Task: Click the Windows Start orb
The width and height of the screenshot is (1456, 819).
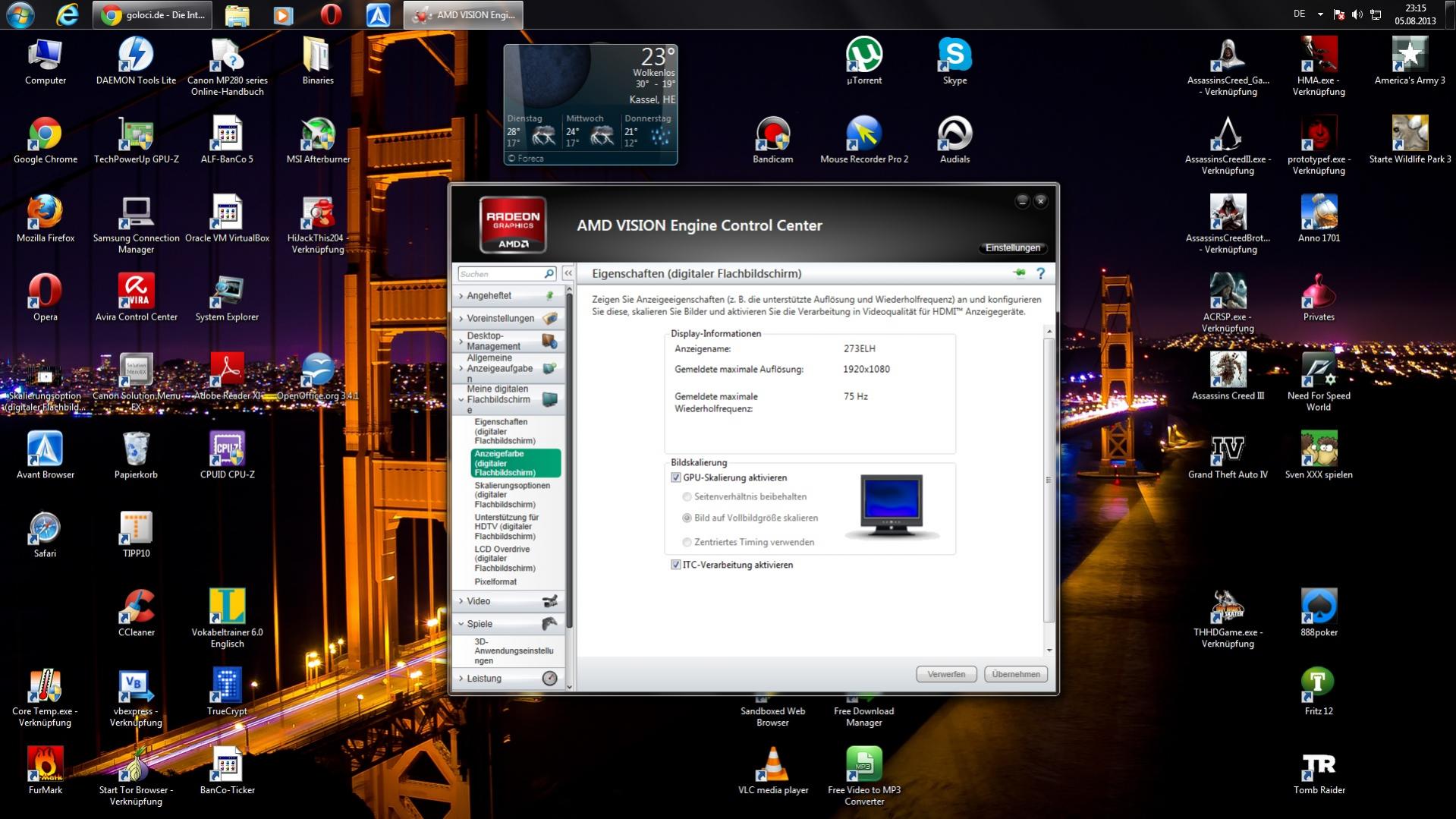Action: tap(20, 14)
